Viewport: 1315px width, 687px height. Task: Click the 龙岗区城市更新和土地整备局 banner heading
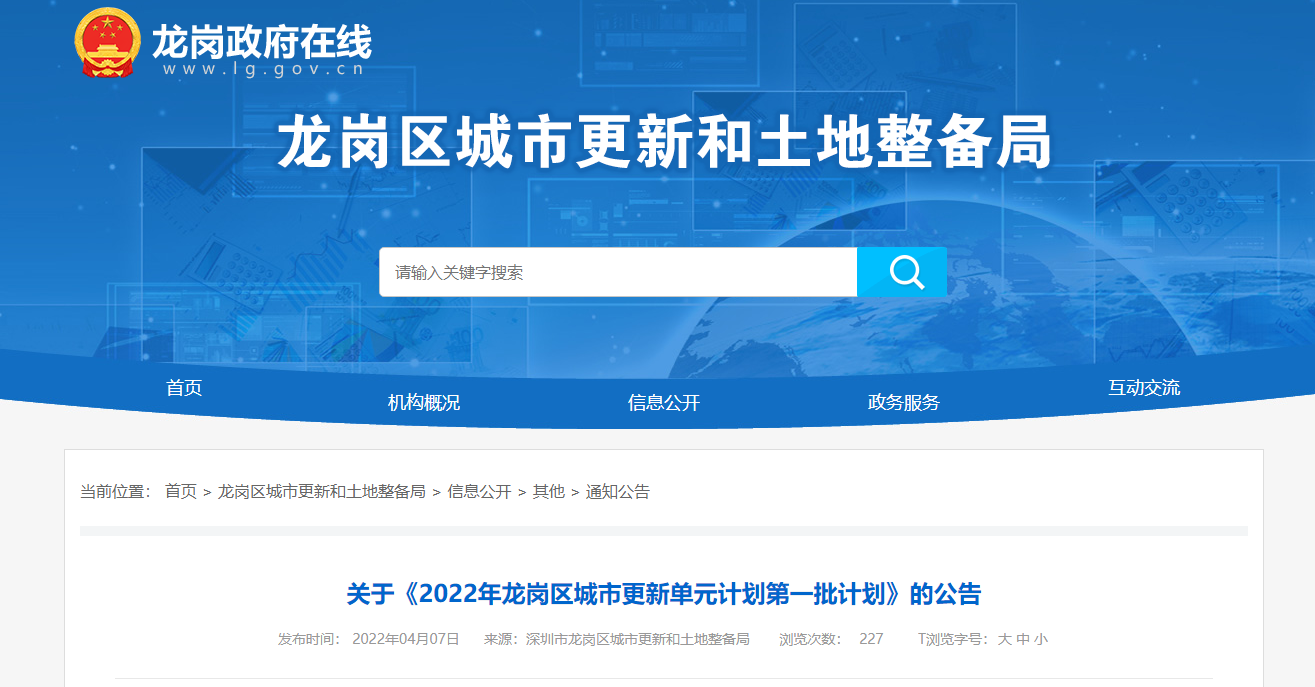click(665, 142)
